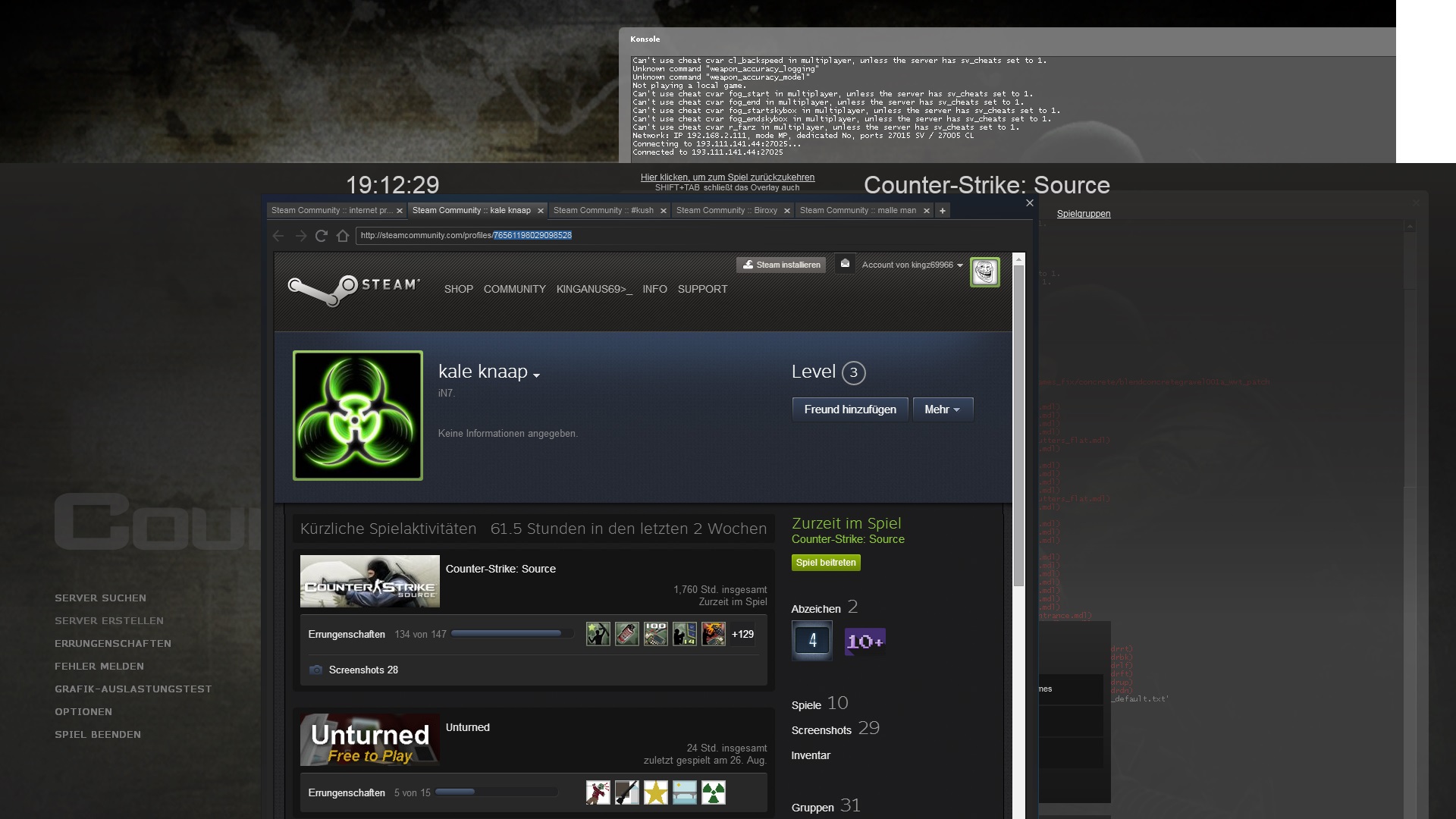1456x819 pixels.
Task: Open the Abzeichen 2 link
Action: [825, 607]
